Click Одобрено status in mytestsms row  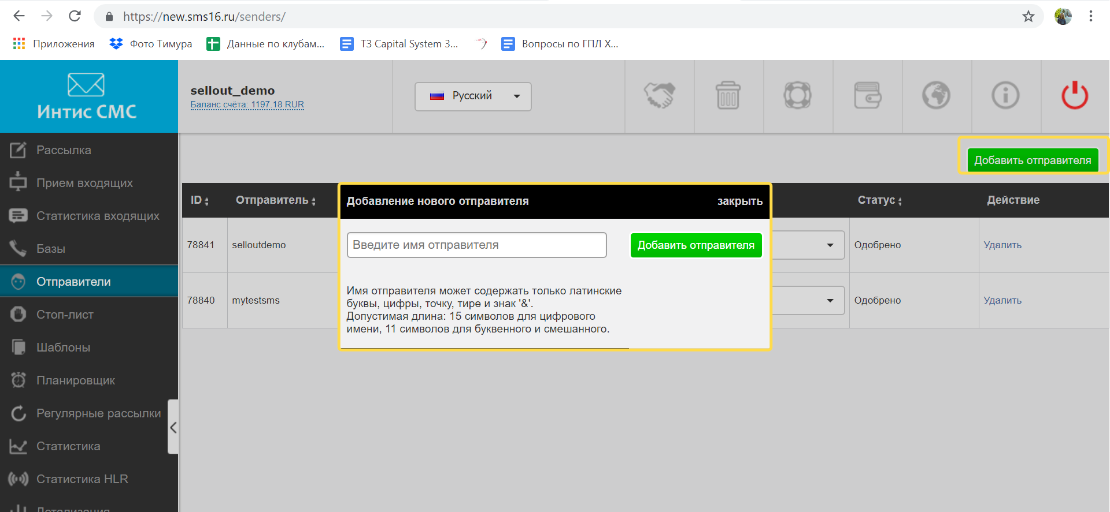[x=877, y=300]
